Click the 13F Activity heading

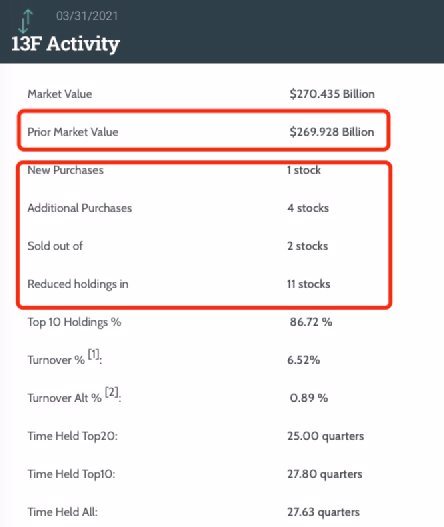pyautogui.click(x=66, y=44)
